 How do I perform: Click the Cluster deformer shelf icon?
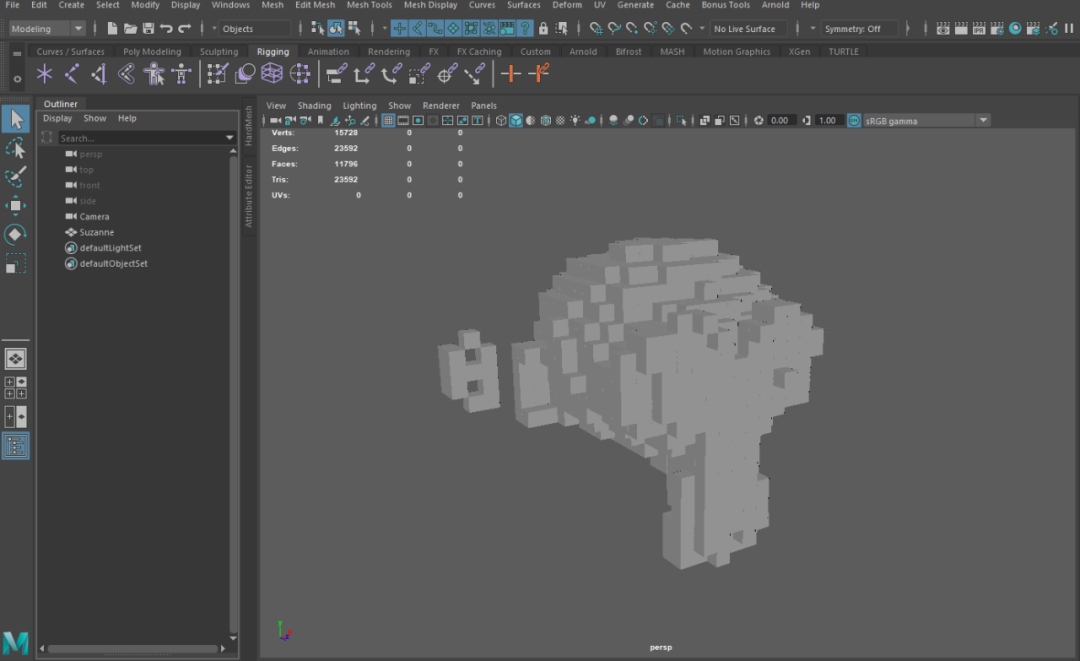(300, 74)
